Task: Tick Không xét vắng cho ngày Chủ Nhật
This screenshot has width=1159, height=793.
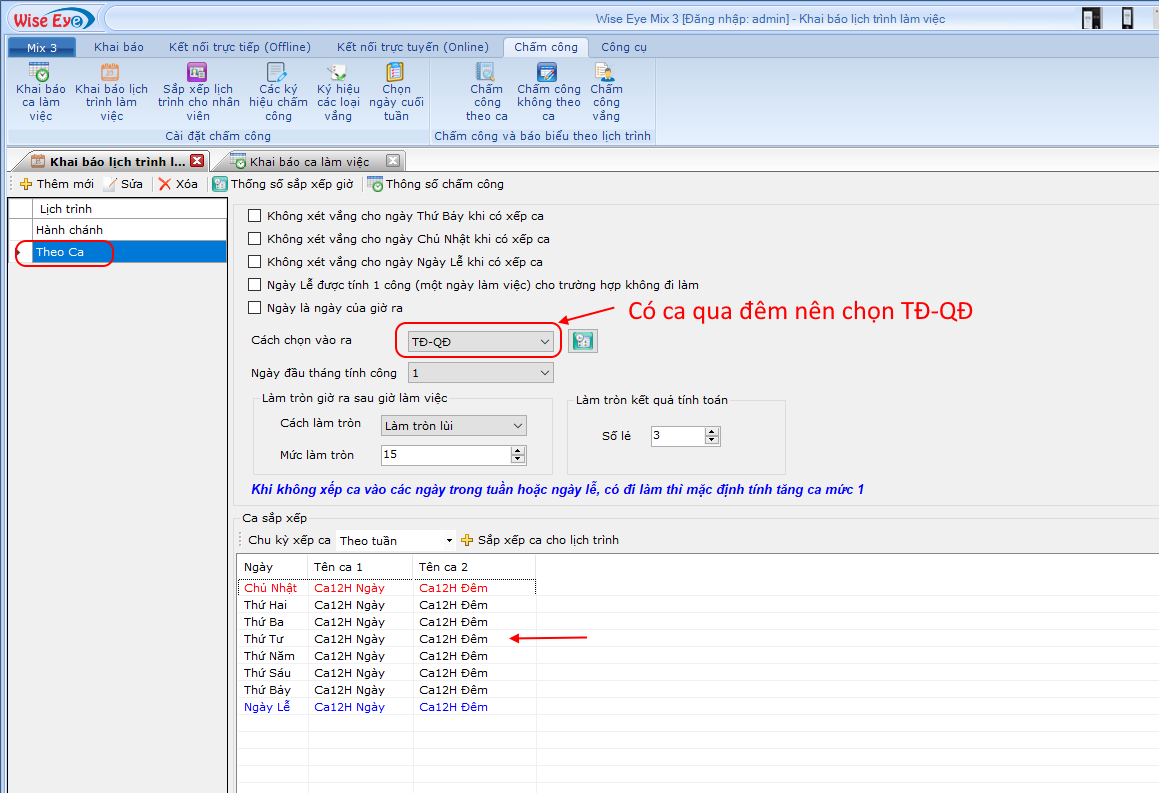Action: coord(255,239)
